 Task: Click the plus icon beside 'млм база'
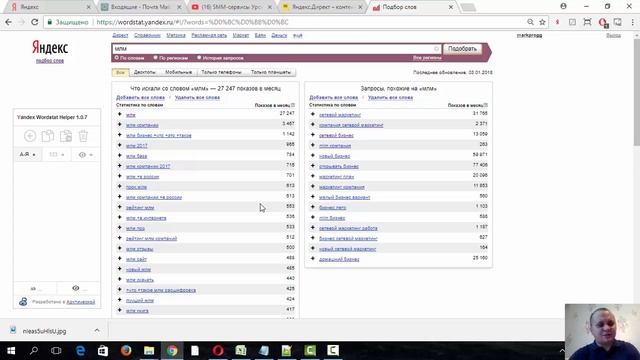click(120, 156)
